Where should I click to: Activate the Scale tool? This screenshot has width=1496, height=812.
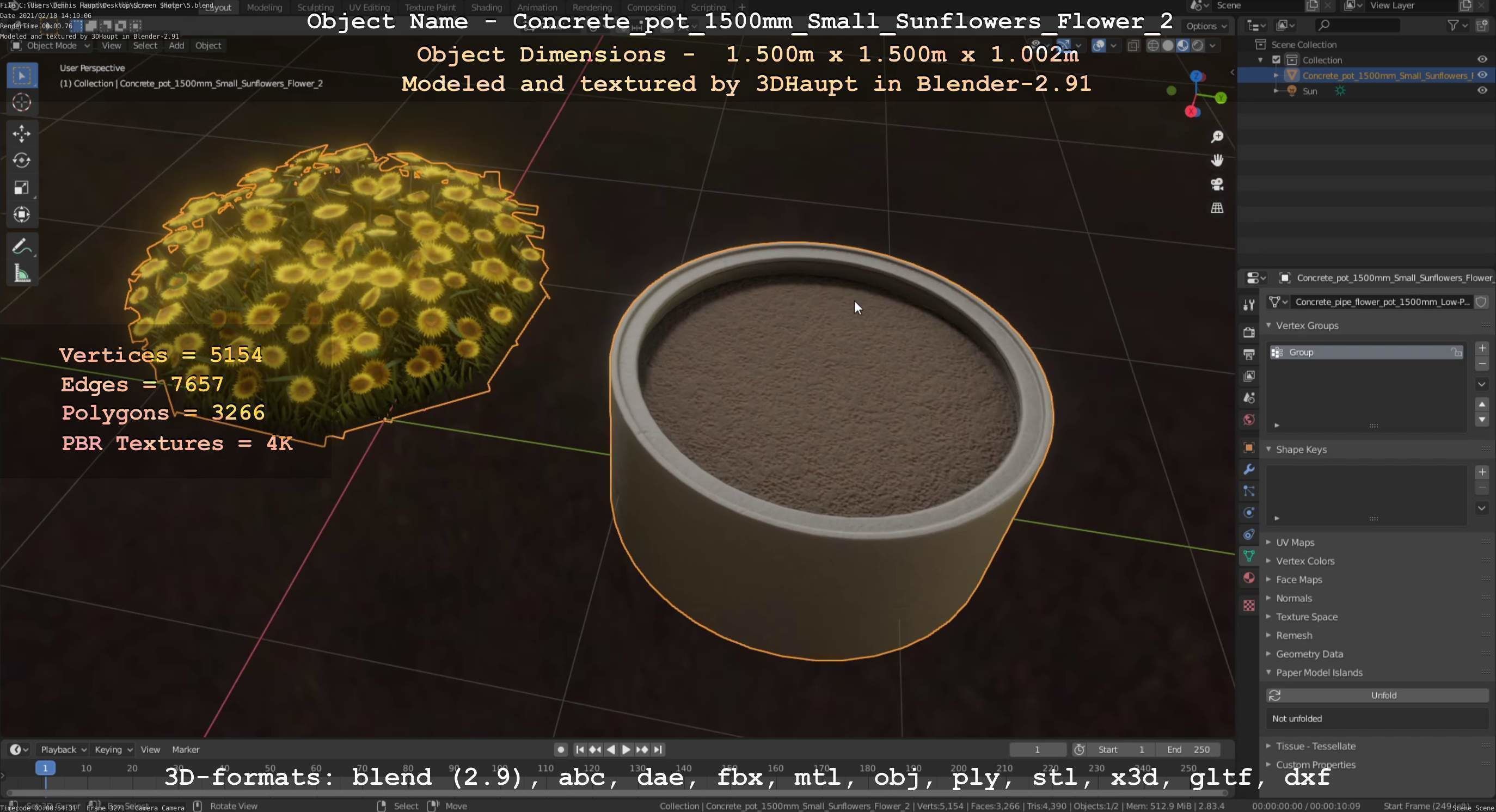22,188
